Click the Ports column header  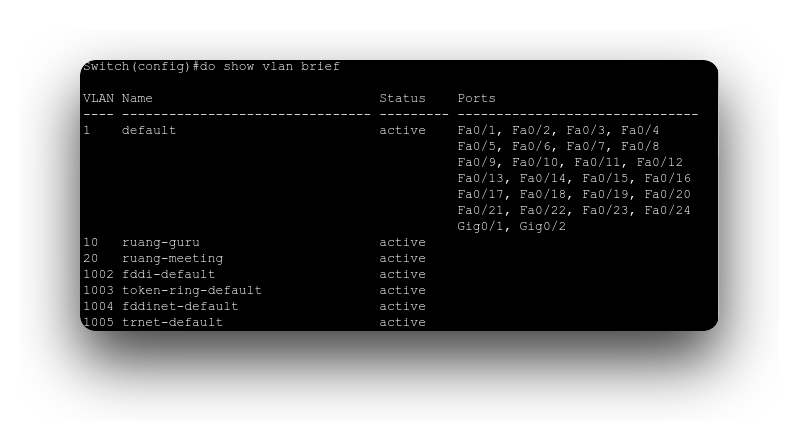point(476,99)
